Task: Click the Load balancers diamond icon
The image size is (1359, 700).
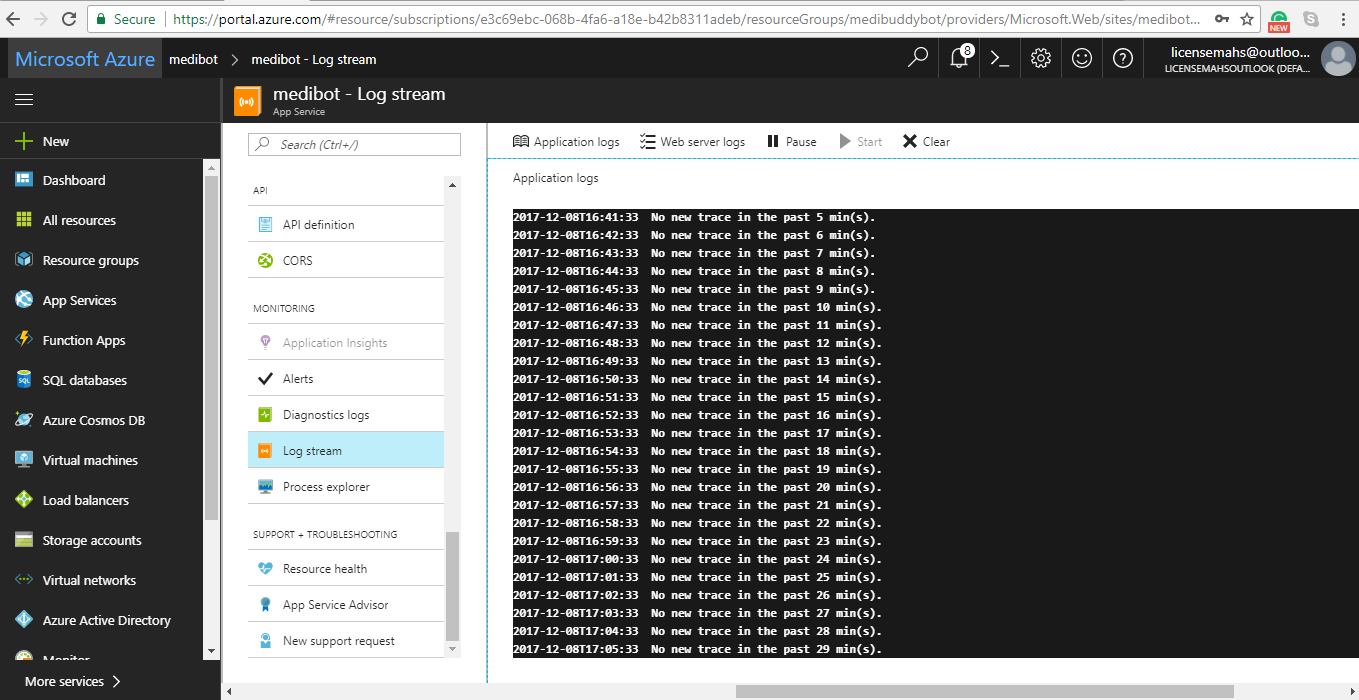Action: pos(24,500)
